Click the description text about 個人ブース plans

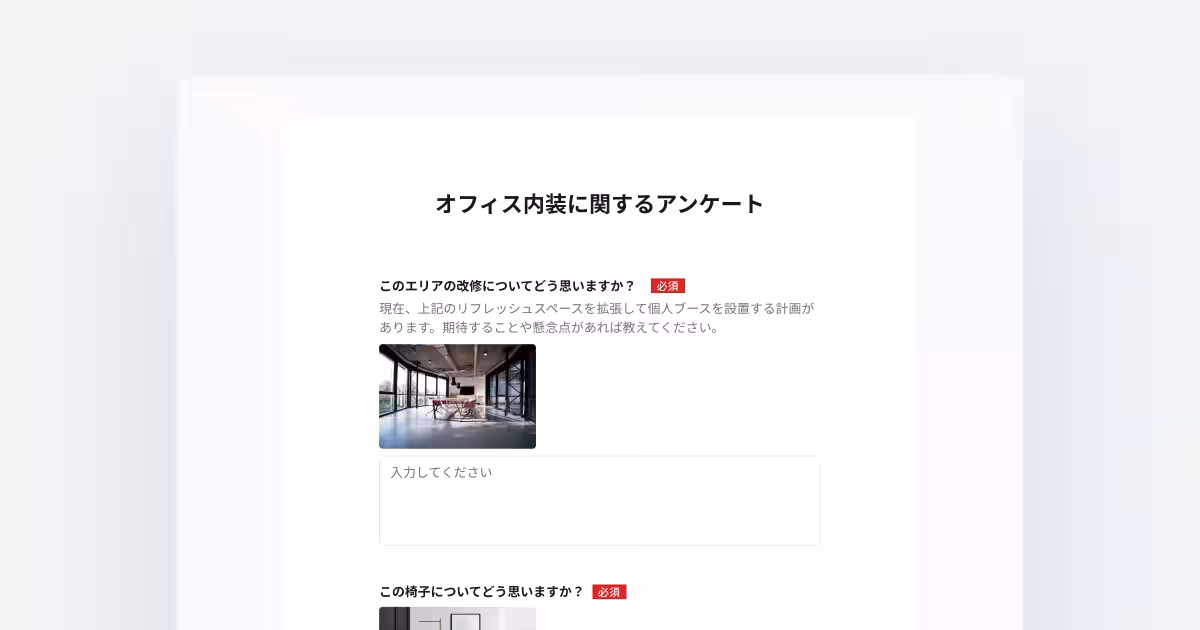pos(597,309)
